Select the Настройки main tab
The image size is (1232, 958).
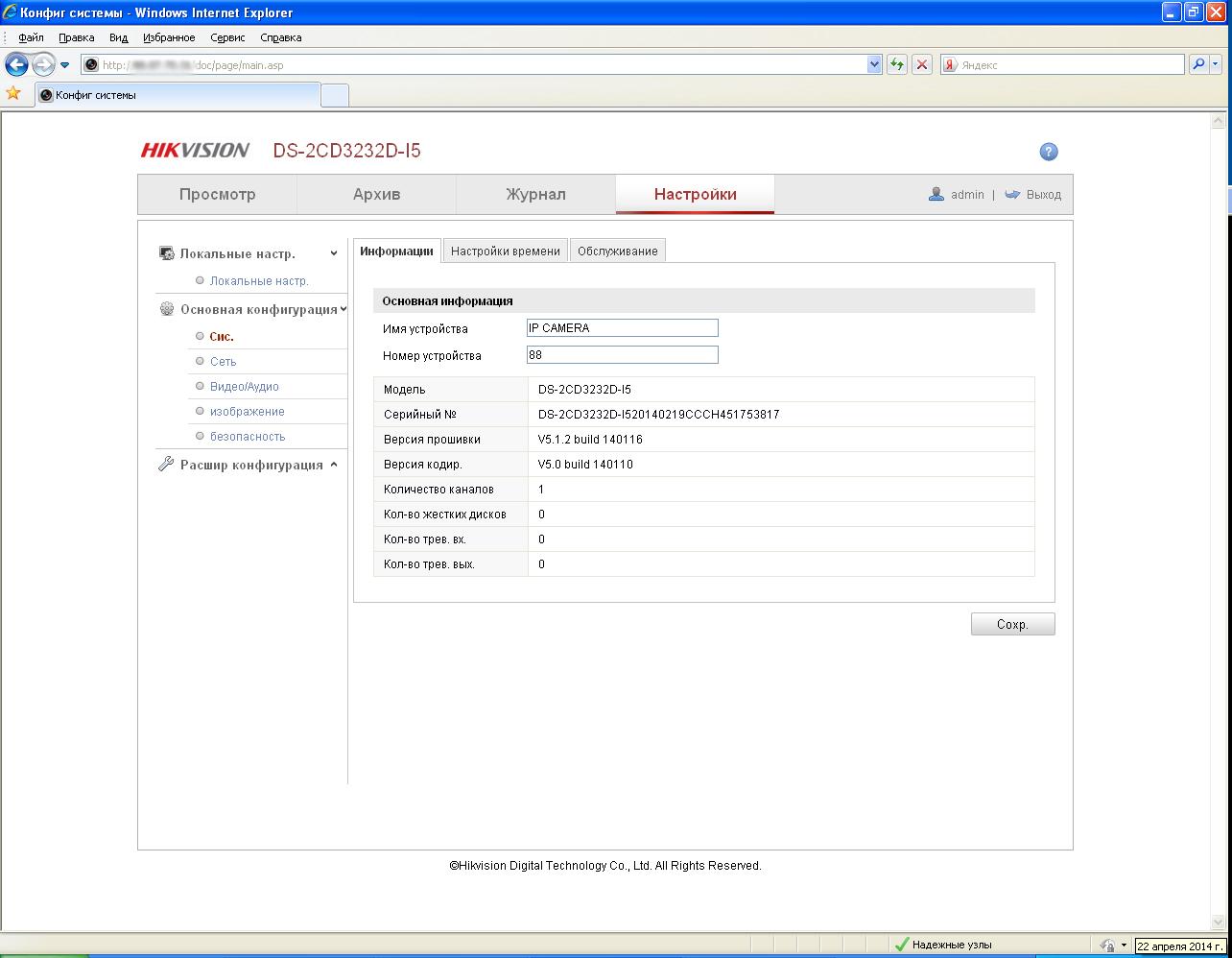tap(695, 194)
